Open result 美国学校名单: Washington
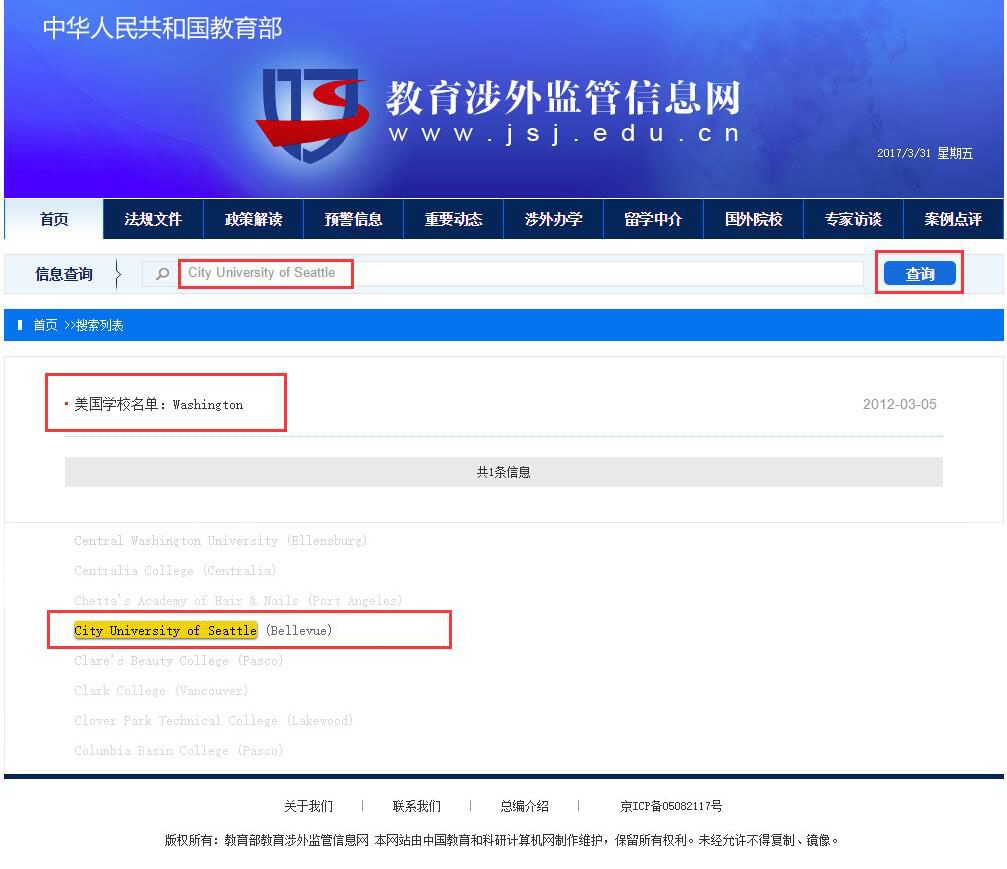 click(158, 404)
